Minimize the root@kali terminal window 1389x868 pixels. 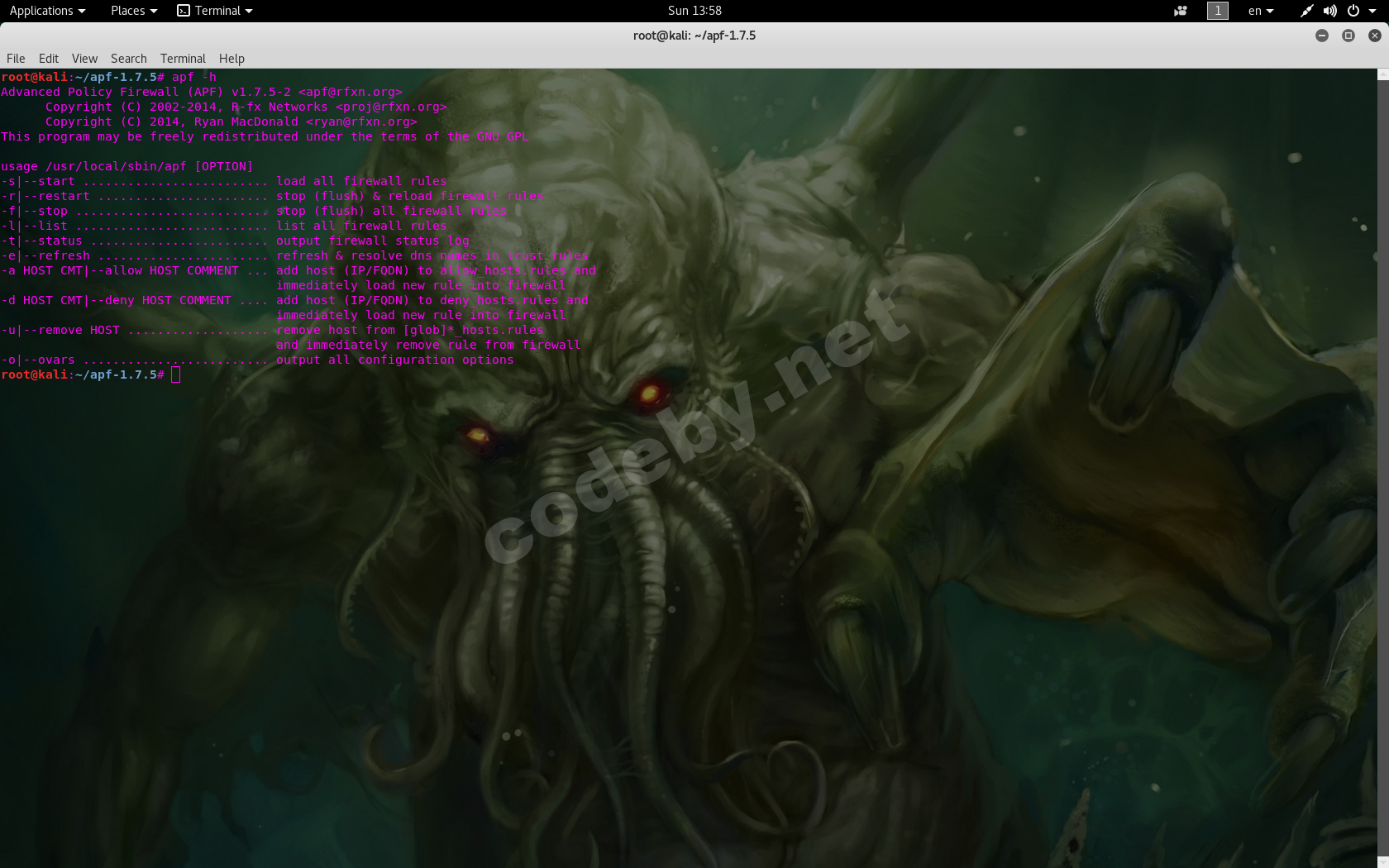(x=1322, y=36)
